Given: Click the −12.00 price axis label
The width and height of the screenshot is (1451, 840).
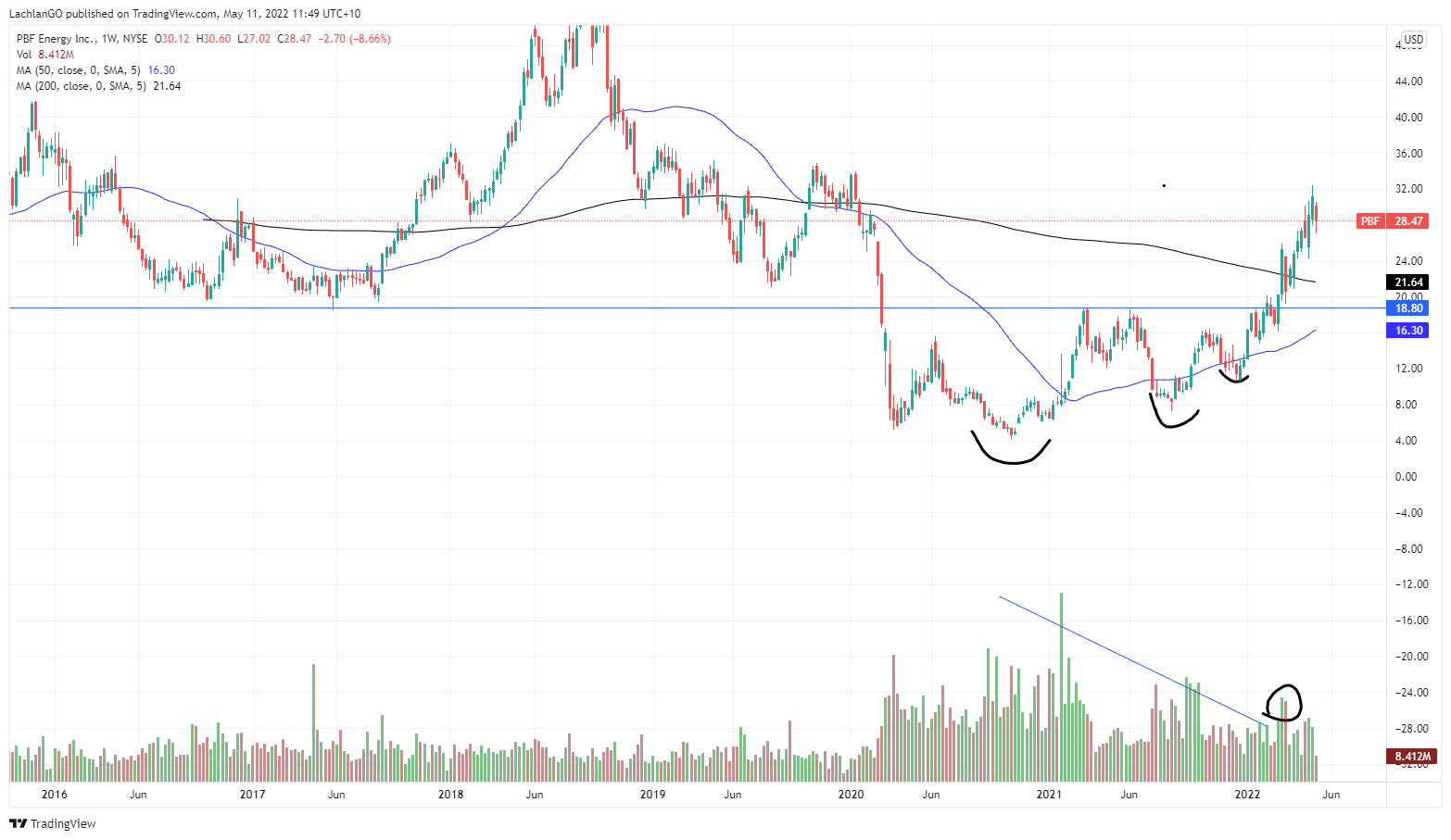Looking at the screenshot, I should (1411, 584).
